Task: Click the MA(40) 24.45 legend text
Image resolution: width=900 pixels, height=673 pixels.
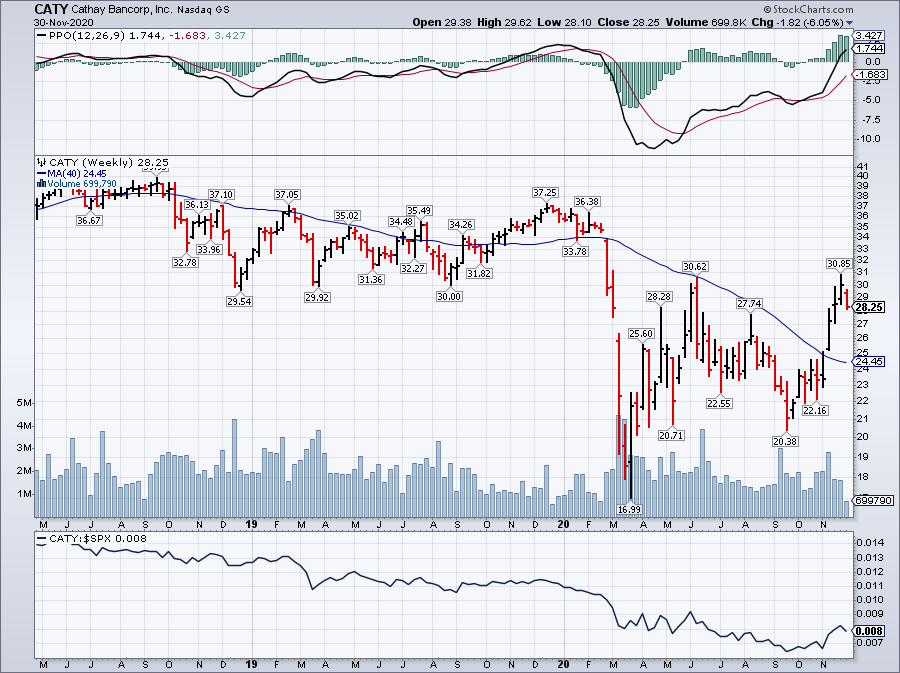Action: [x=77, y=174]
